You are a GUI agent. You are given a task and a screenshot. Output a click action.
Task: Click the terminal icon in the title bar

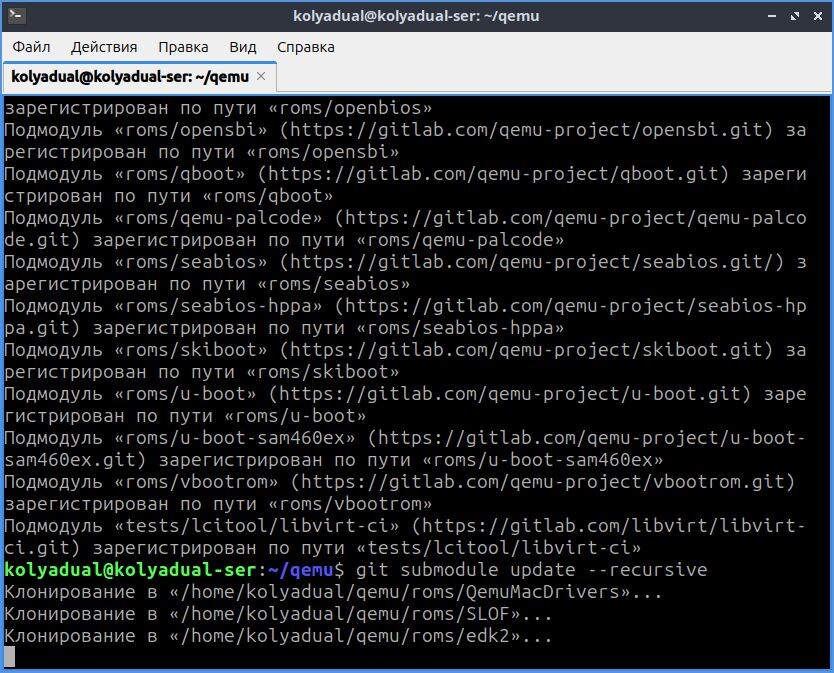[16, 15]
